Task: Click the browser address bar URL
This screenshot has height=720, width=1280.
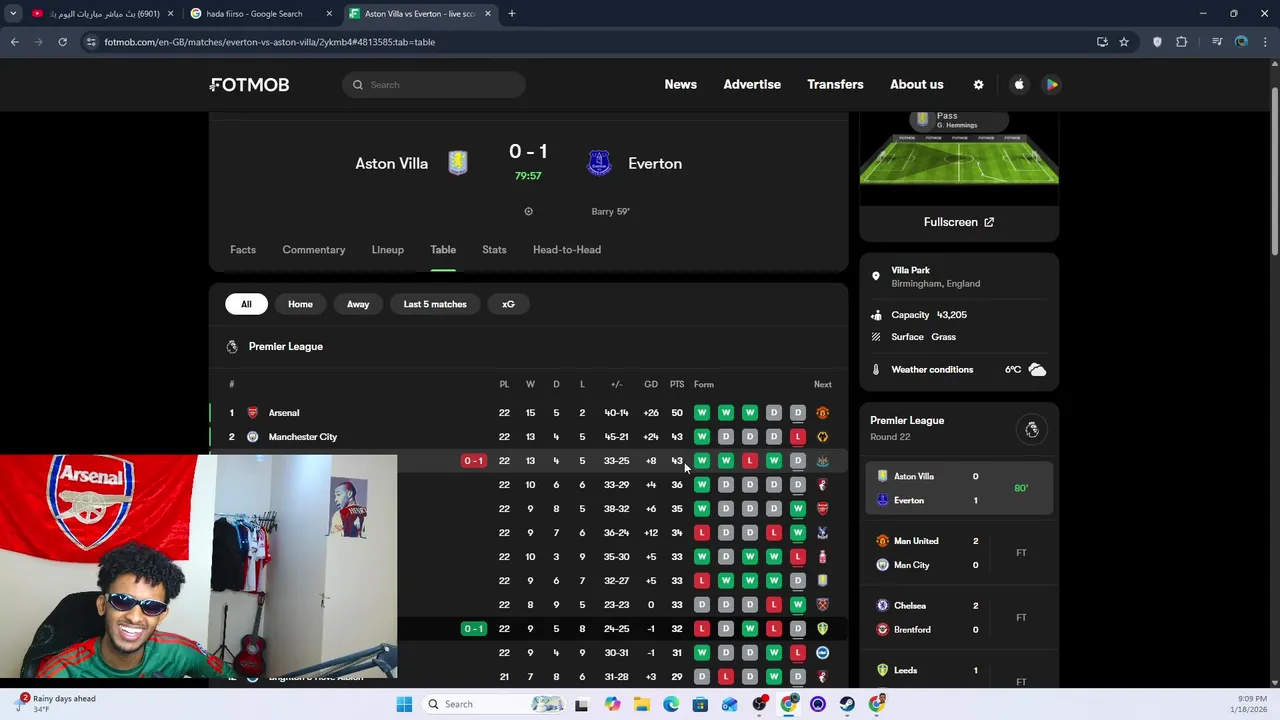Action: click(x=270, y=42)
